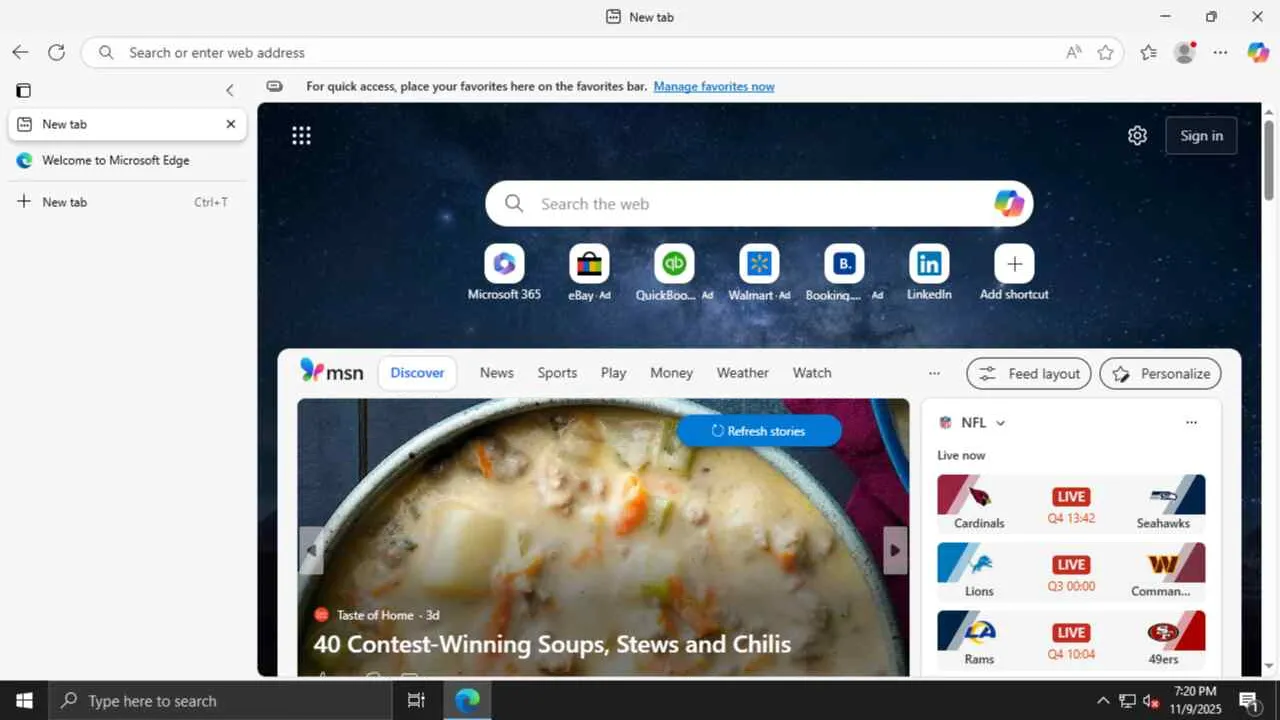Open the QuickBooks shortcut tile
This screenshot has height=720, width=1280.
(x=674, y=273)
